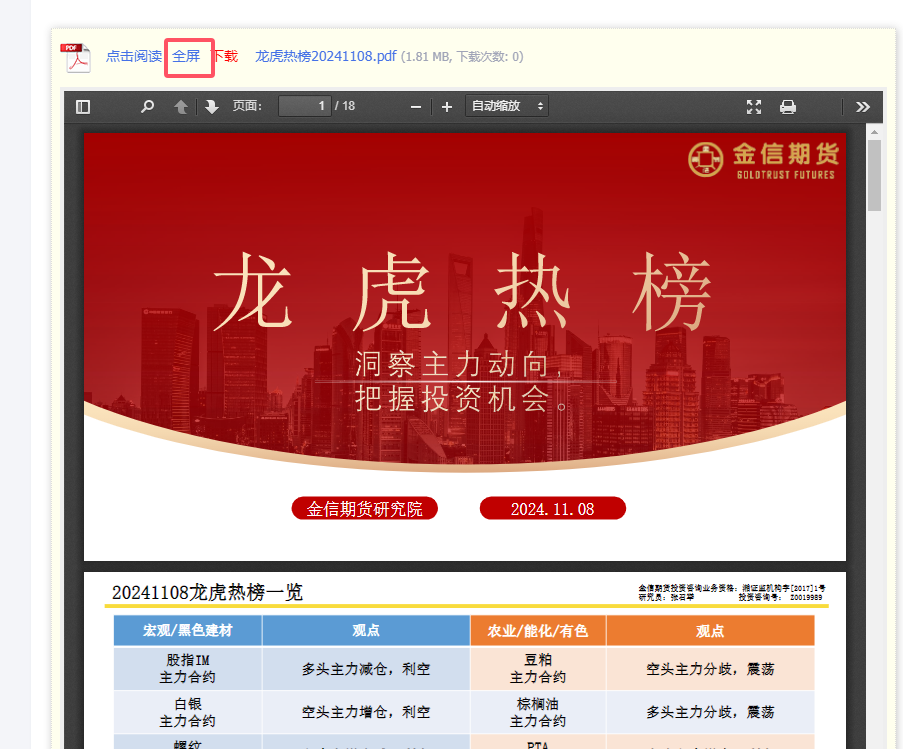Click the 宏观/黑色建材 table header
The height and width of the screenshot is (749, 903).
tap(188, 630)
